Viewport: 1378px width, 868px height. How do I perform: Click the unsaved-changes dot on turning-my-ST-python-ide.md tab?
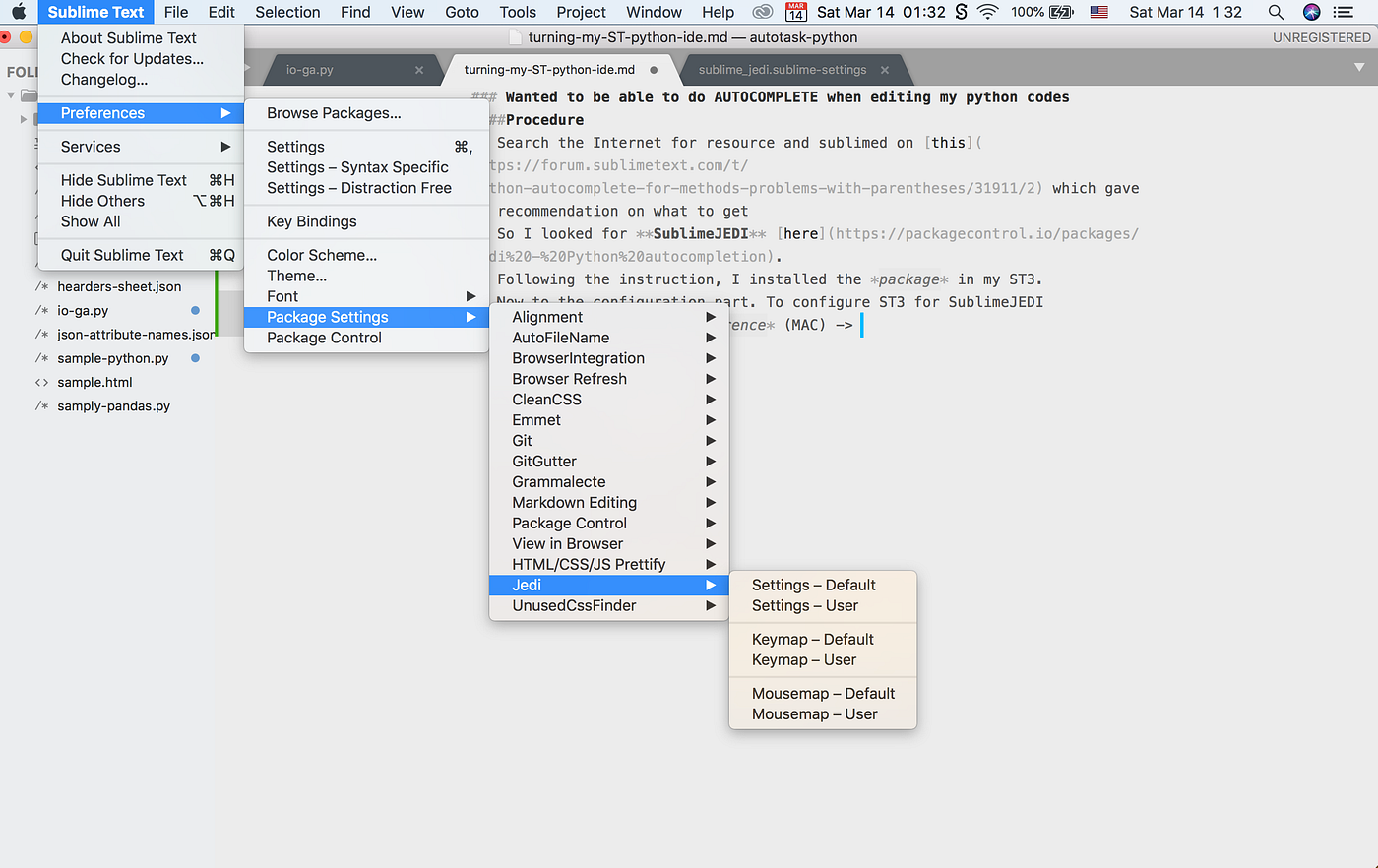tap(652, 70)
